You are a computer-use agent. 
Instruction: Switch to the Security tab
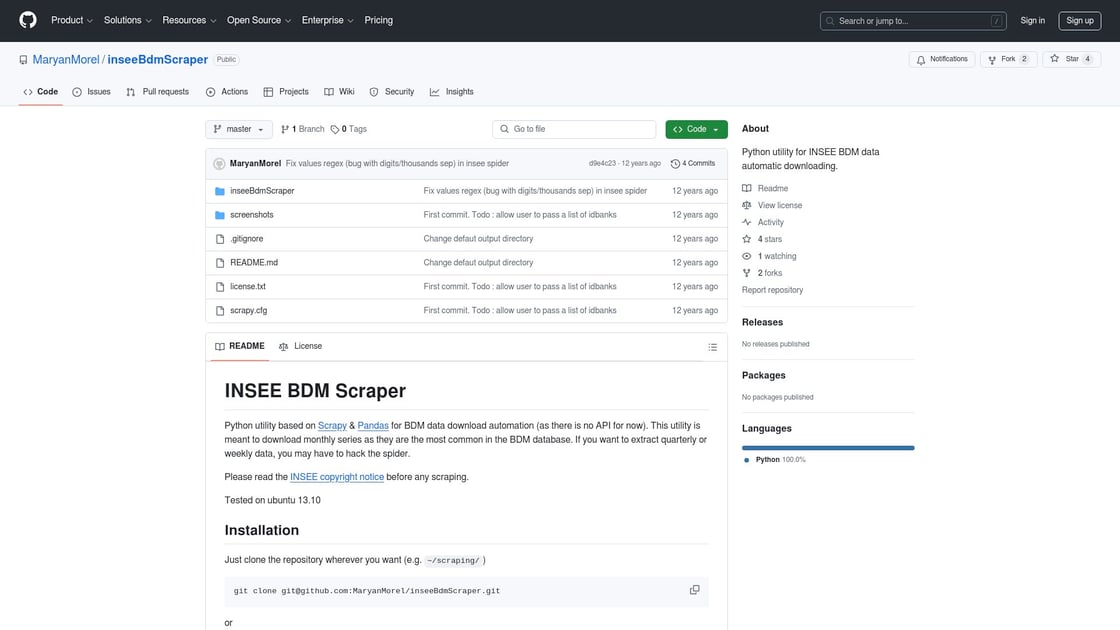point(391,91)
